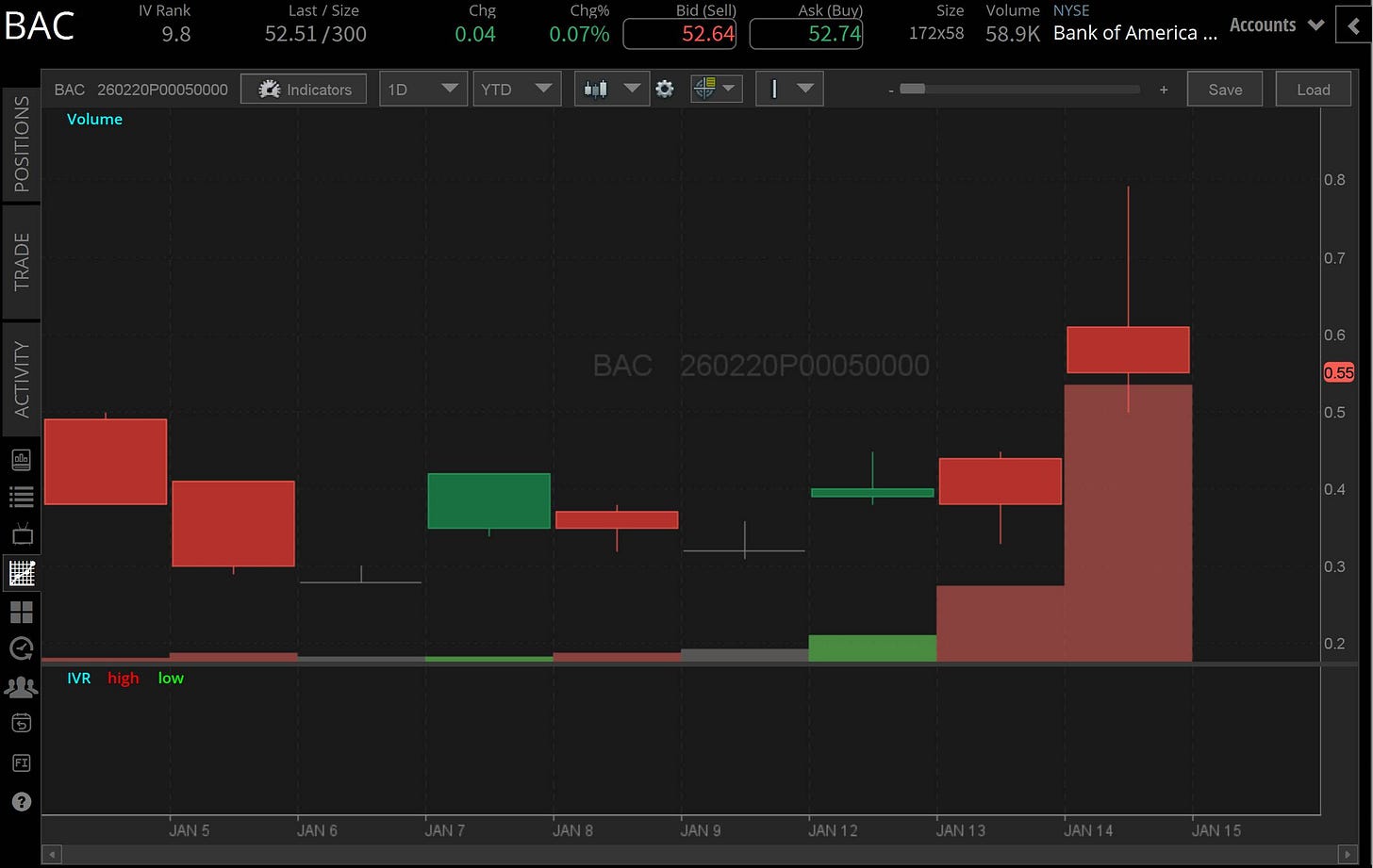This screenshot has height=868, width=1373.
Task: Expand the Accounts dropdown
Action: tap(1278, 25)
